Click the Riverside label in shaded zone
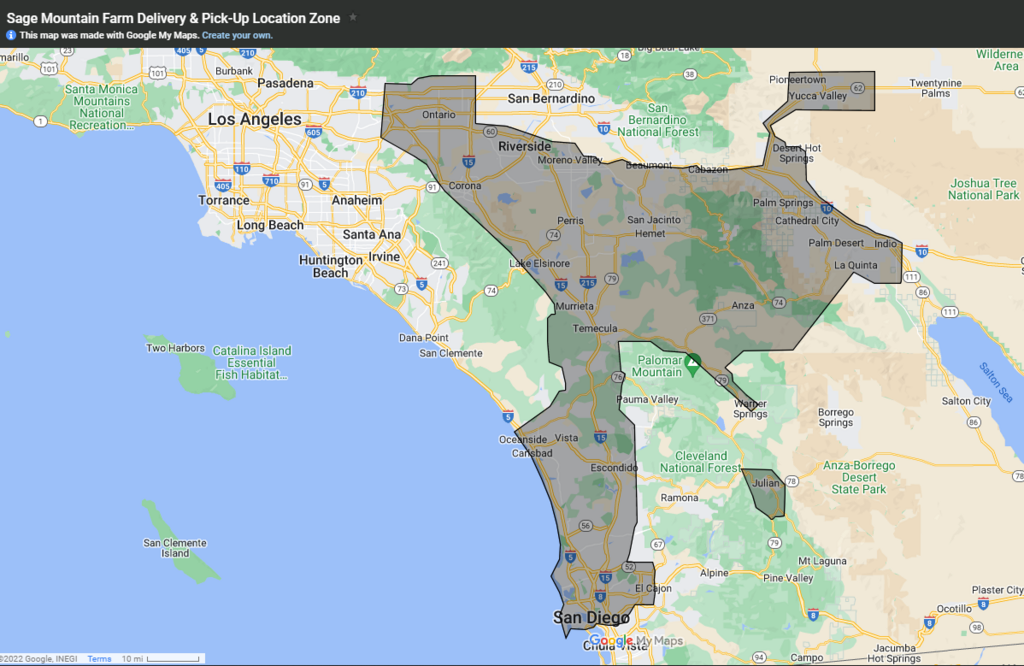Viewport: 1024px width, 666px height. 524,146
